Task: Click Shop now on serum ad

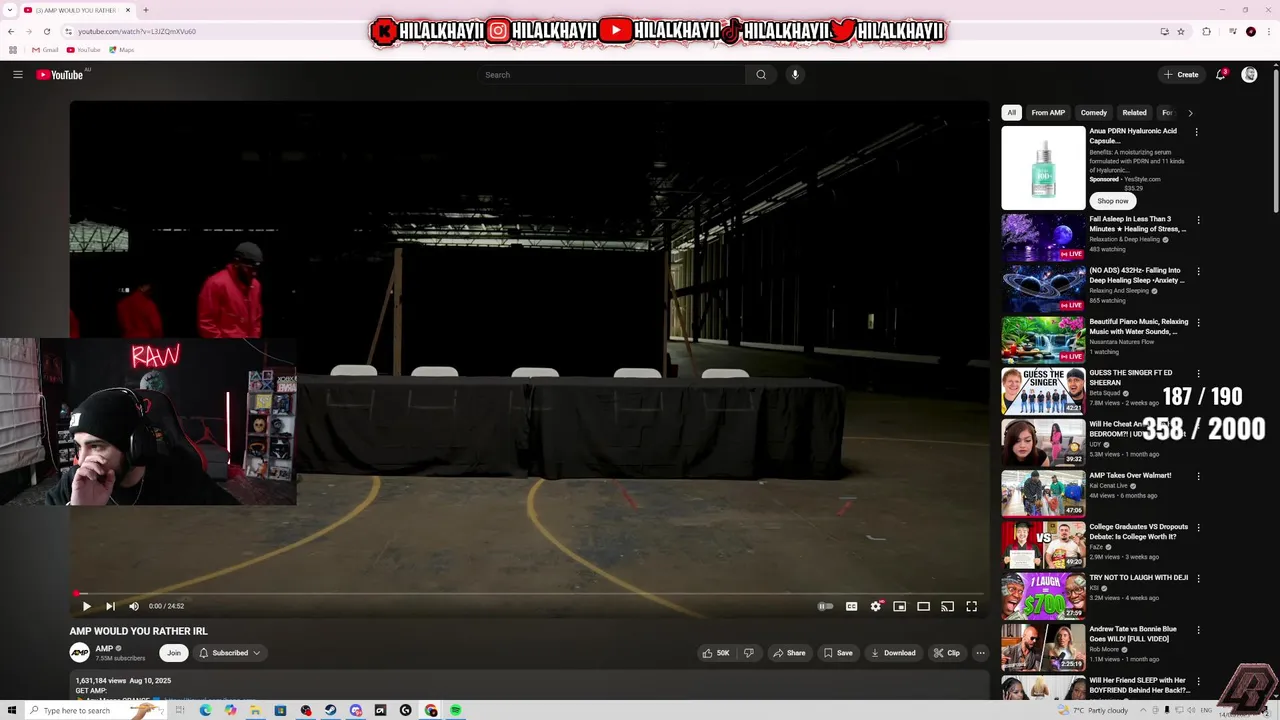Action: [x=1113, y=201]
